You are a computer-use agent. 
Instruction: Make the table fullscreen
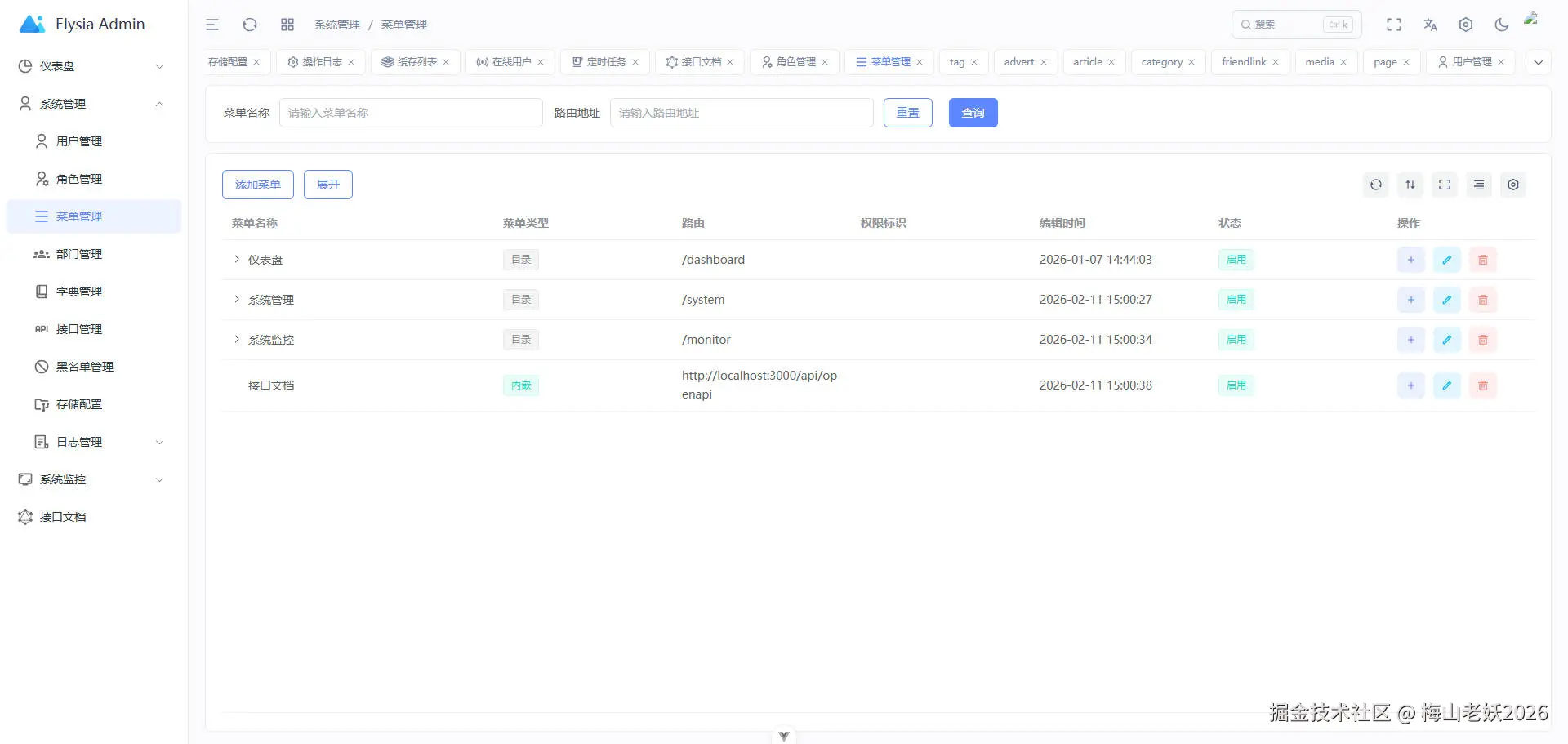tap(1445, 185)
